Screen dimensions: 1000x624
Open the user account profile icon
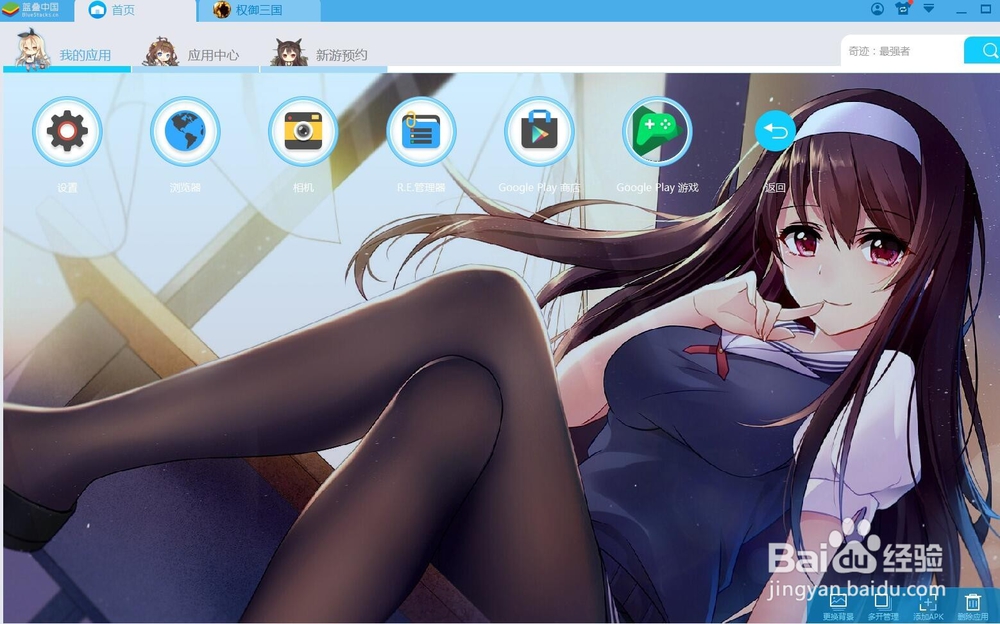pyautogui.click(x=878, y=9)
